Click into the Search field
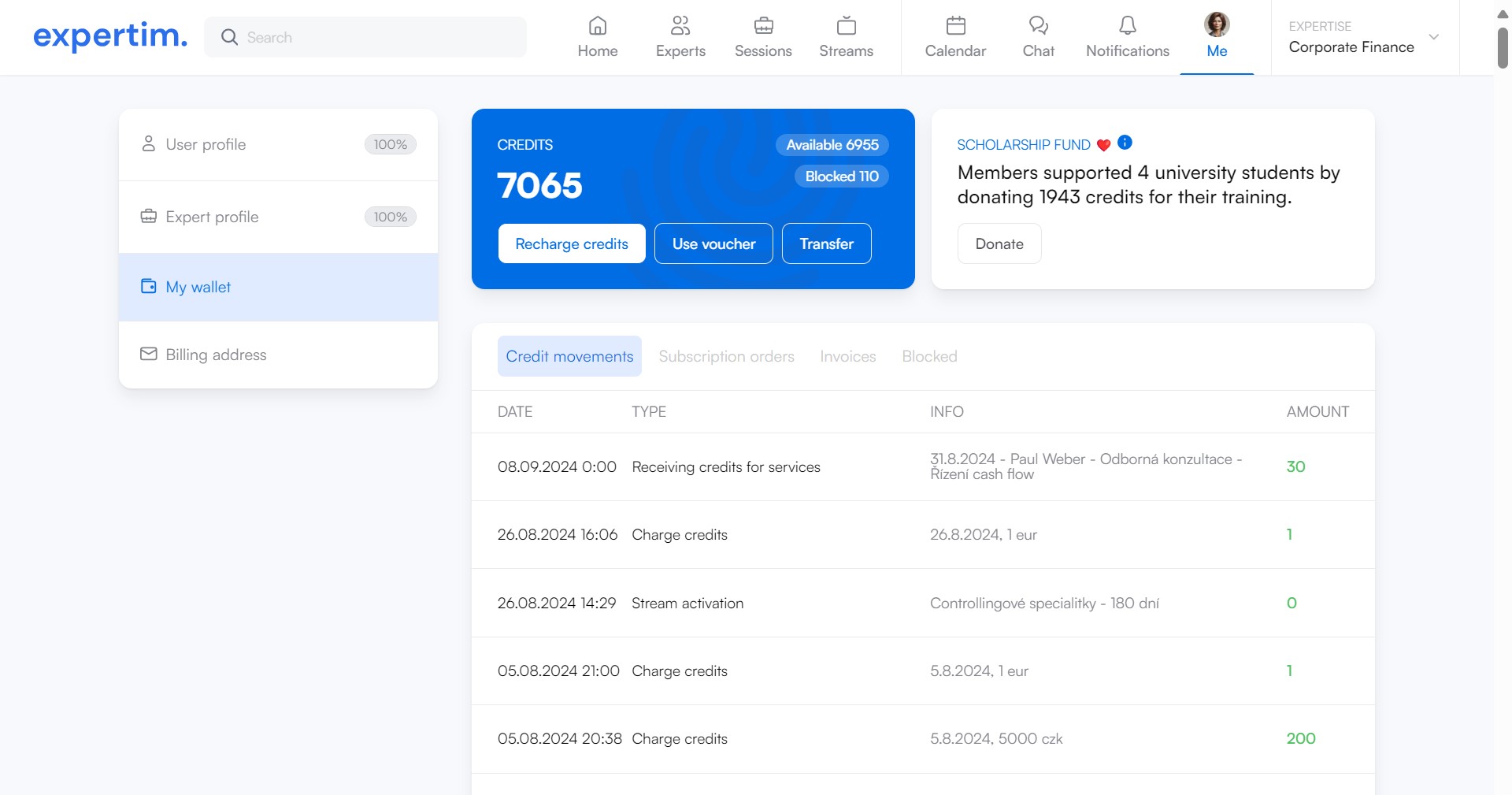This screenshot has height=795, width=1512. click(x=378, y=37)
